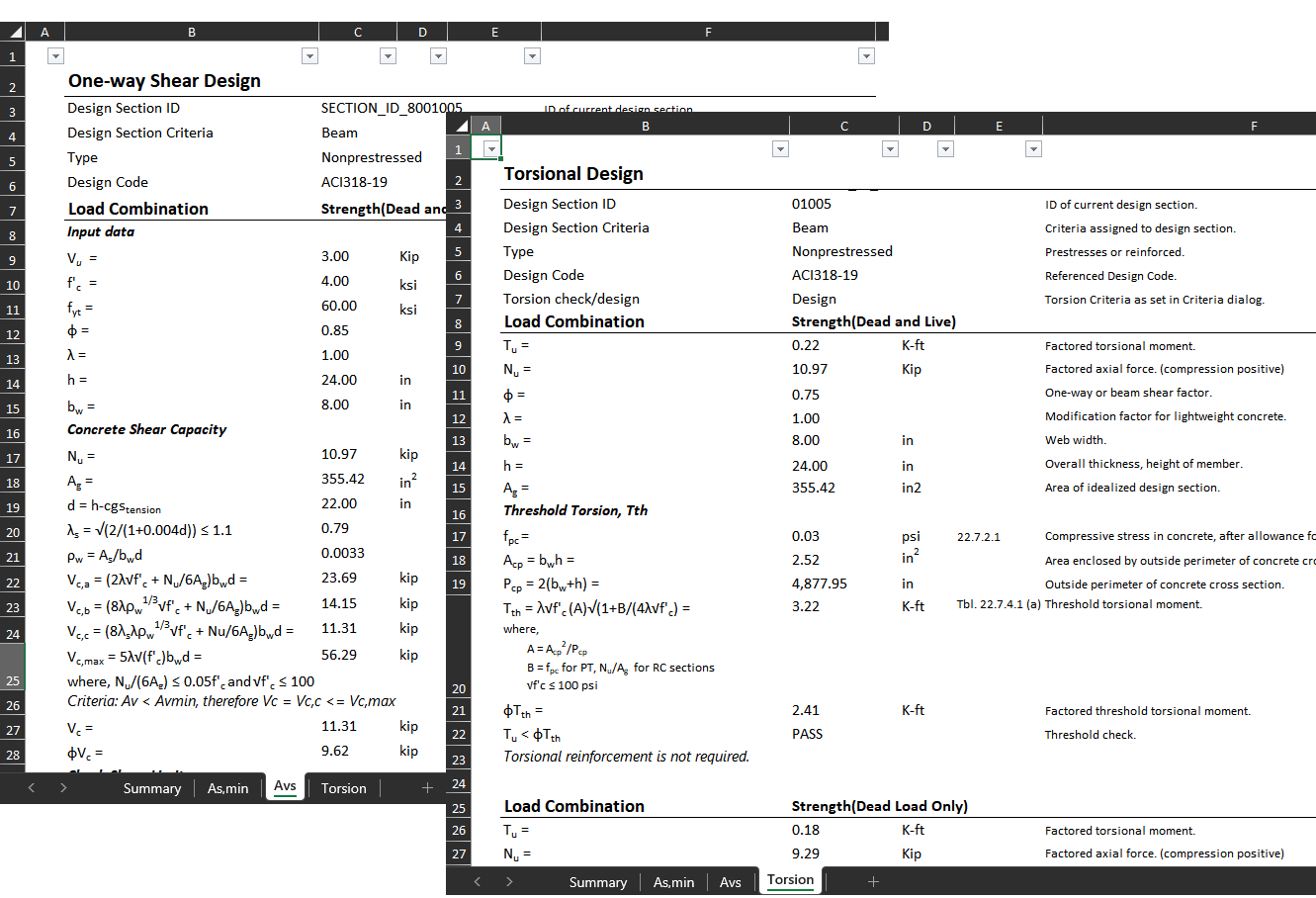The height and width of the screenshot is (898, 1316).
Task: Go to previous sheet in Torsion window
Action: tap(478, 882)
